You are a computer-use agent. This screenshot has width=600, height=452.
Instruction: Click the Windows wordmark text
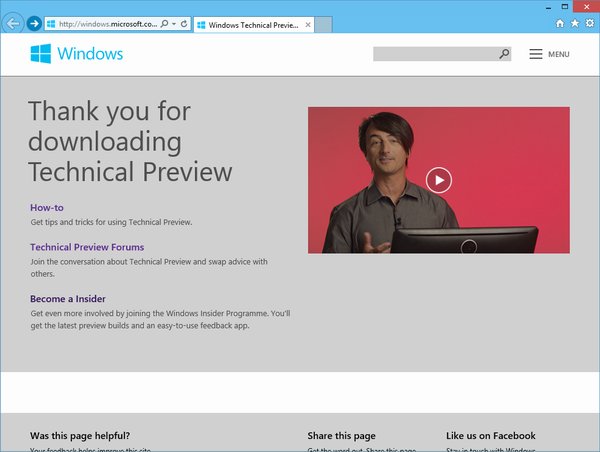[90, 54]
